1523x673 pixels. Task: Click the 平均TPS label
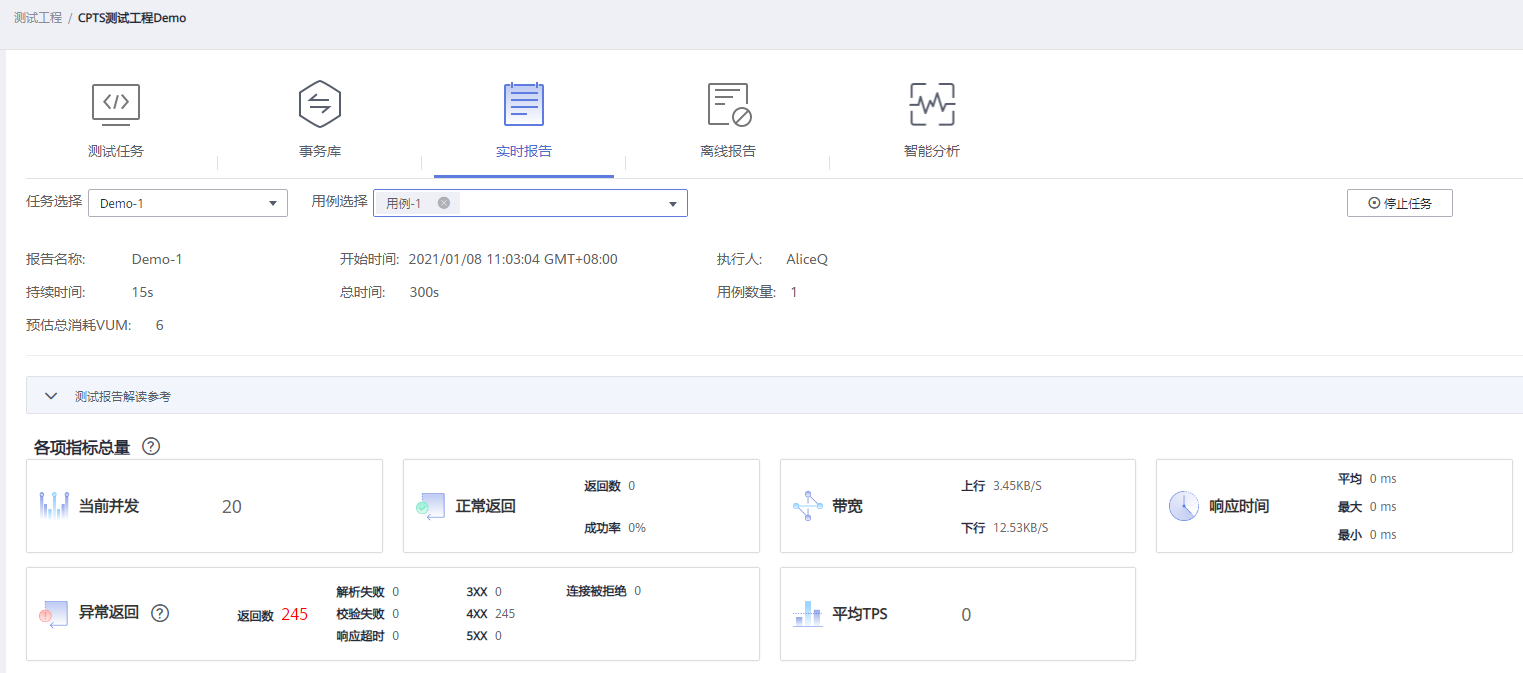[860, 614]
